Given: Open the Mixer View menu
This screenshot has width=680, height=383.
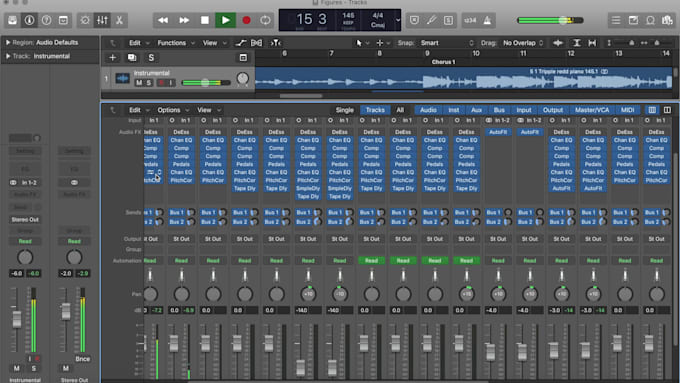Looking at the screenshot, I should [209, 110].
